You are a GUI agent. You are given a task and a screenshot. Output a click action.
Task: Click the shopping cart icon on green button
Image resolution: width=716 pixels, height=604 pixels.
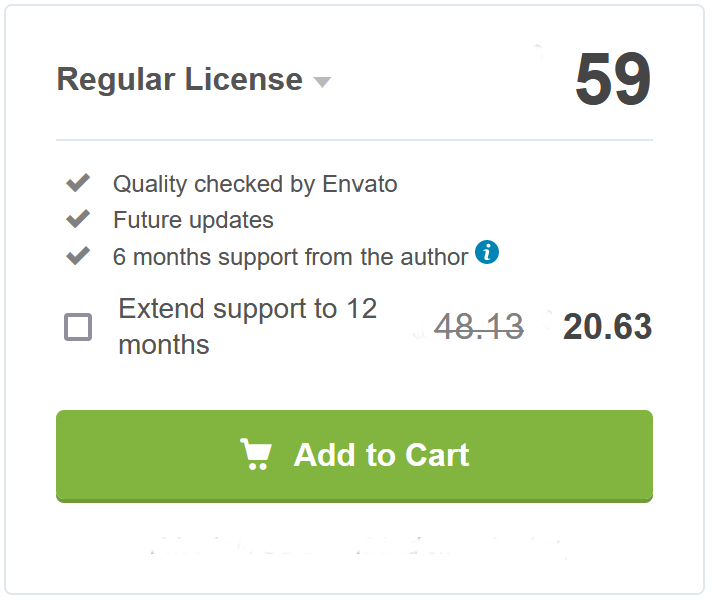click(256, 455)
